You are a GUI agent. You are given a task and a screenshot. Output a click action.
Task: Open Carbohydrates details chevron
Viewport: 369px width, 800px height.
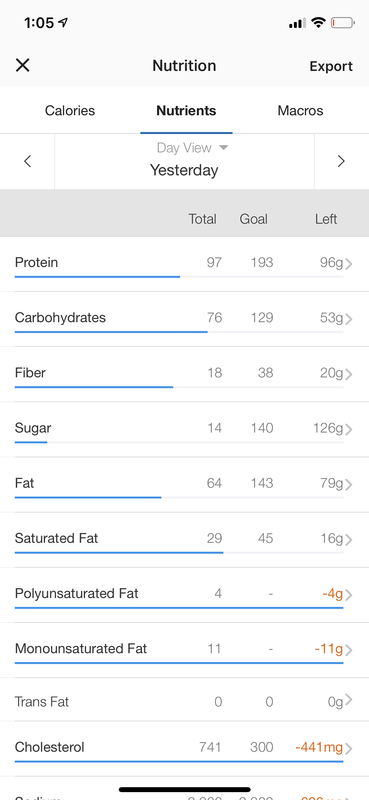pos(349,319)
